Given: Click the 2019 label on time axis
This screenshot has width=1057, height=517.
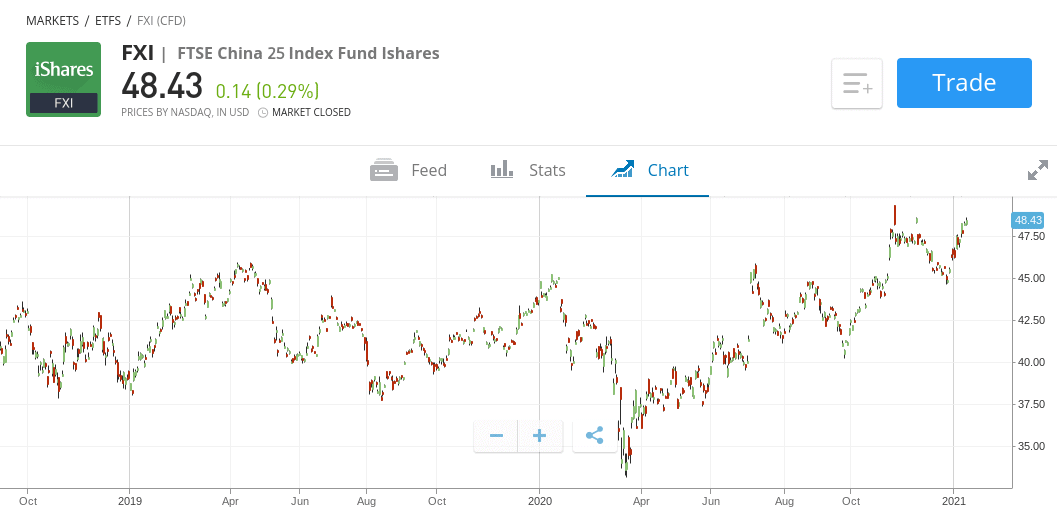Looking at the screenshot, I should 129,501.
